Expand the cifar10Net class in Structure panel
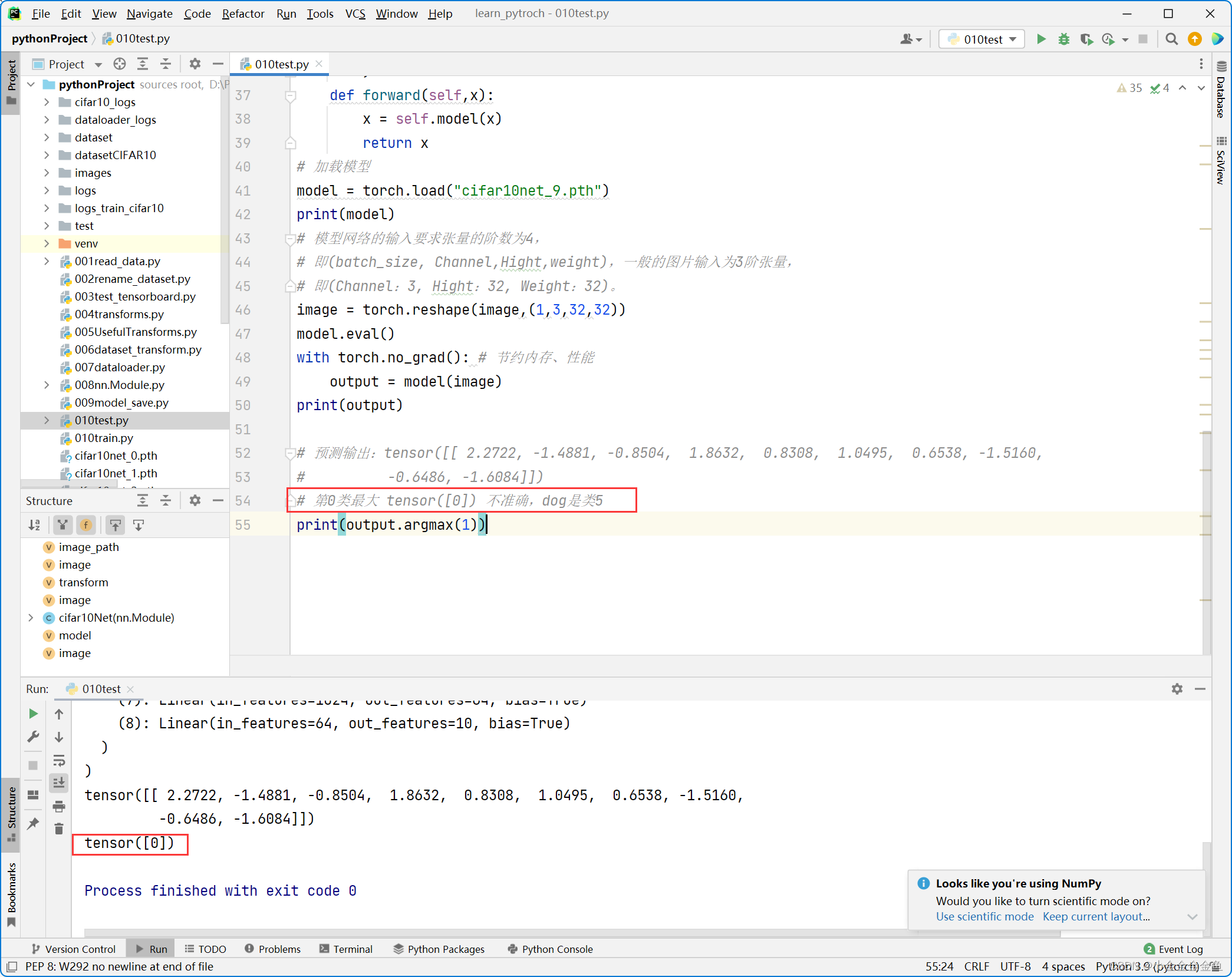This screenshot has width=1232, height=977. (x=30, y=618)
